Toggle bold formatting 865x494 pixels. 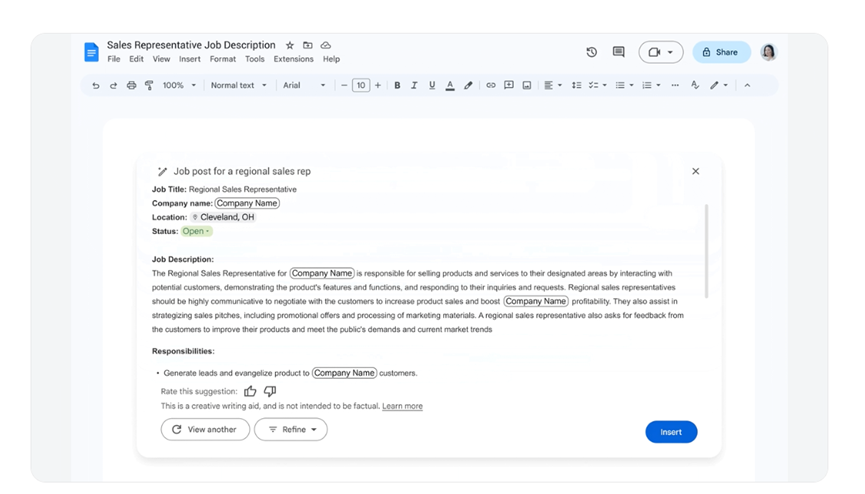point(397,86)
